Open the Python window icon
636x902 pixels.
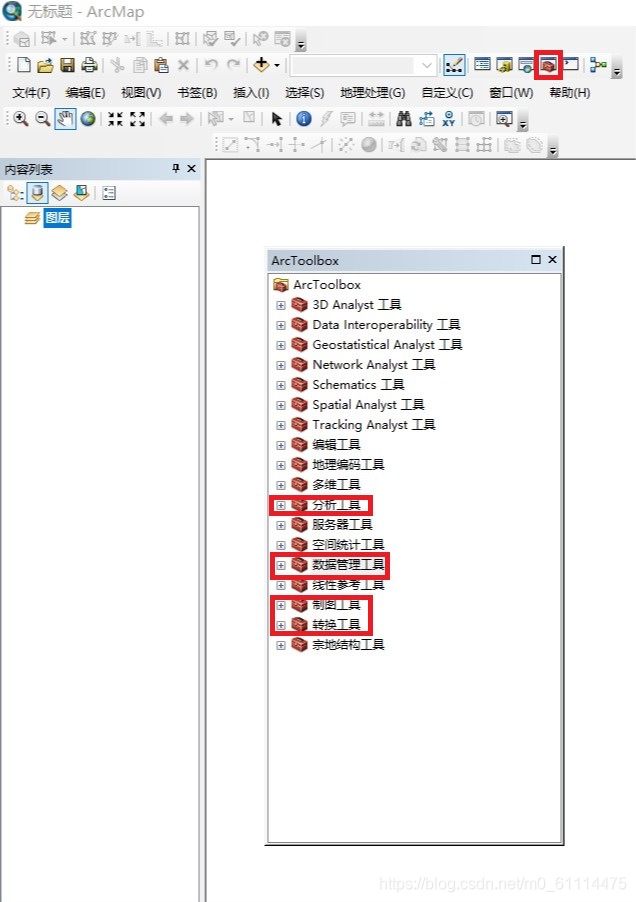[571, 64]
